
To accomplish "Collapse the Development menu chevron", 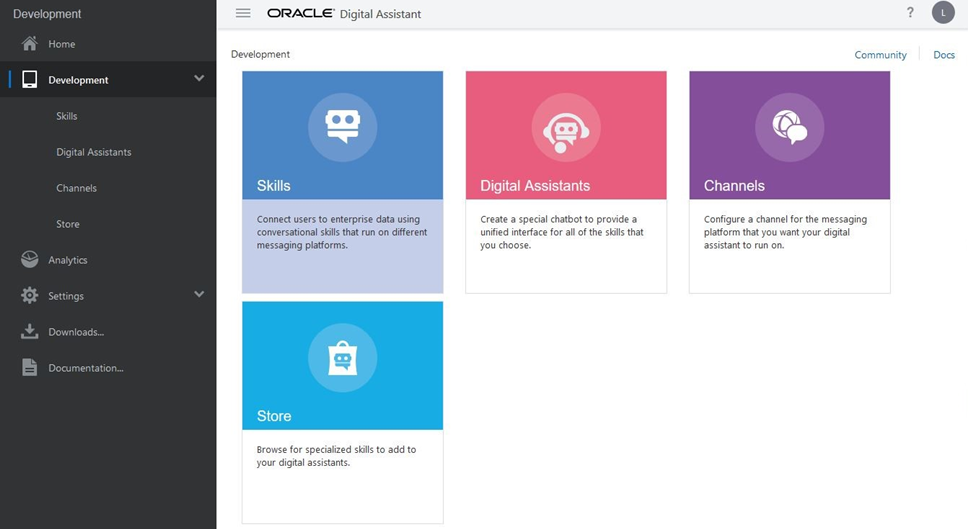I will coord(199,78).
